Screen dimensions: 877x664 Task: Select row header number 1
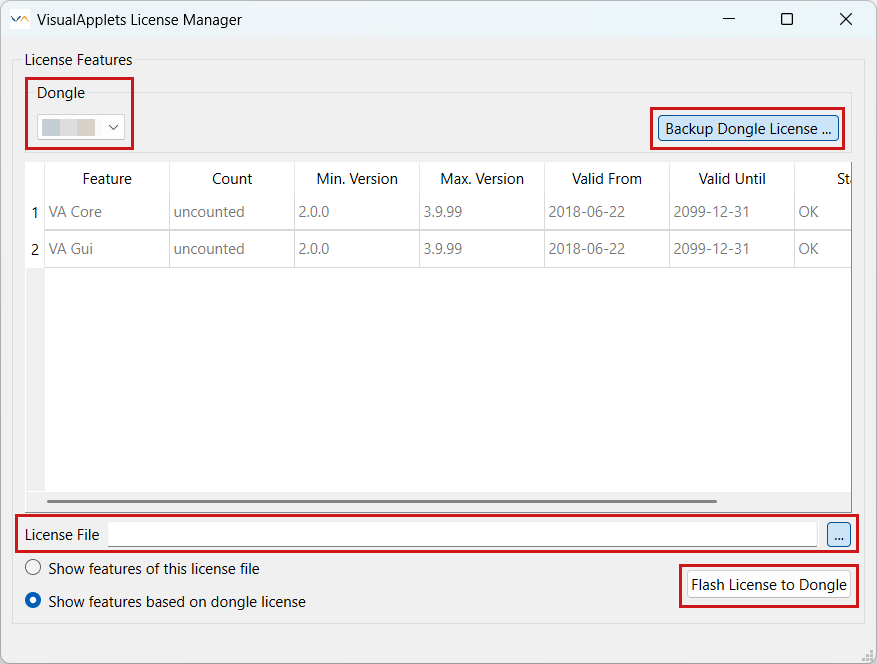(x=35, y=213)
